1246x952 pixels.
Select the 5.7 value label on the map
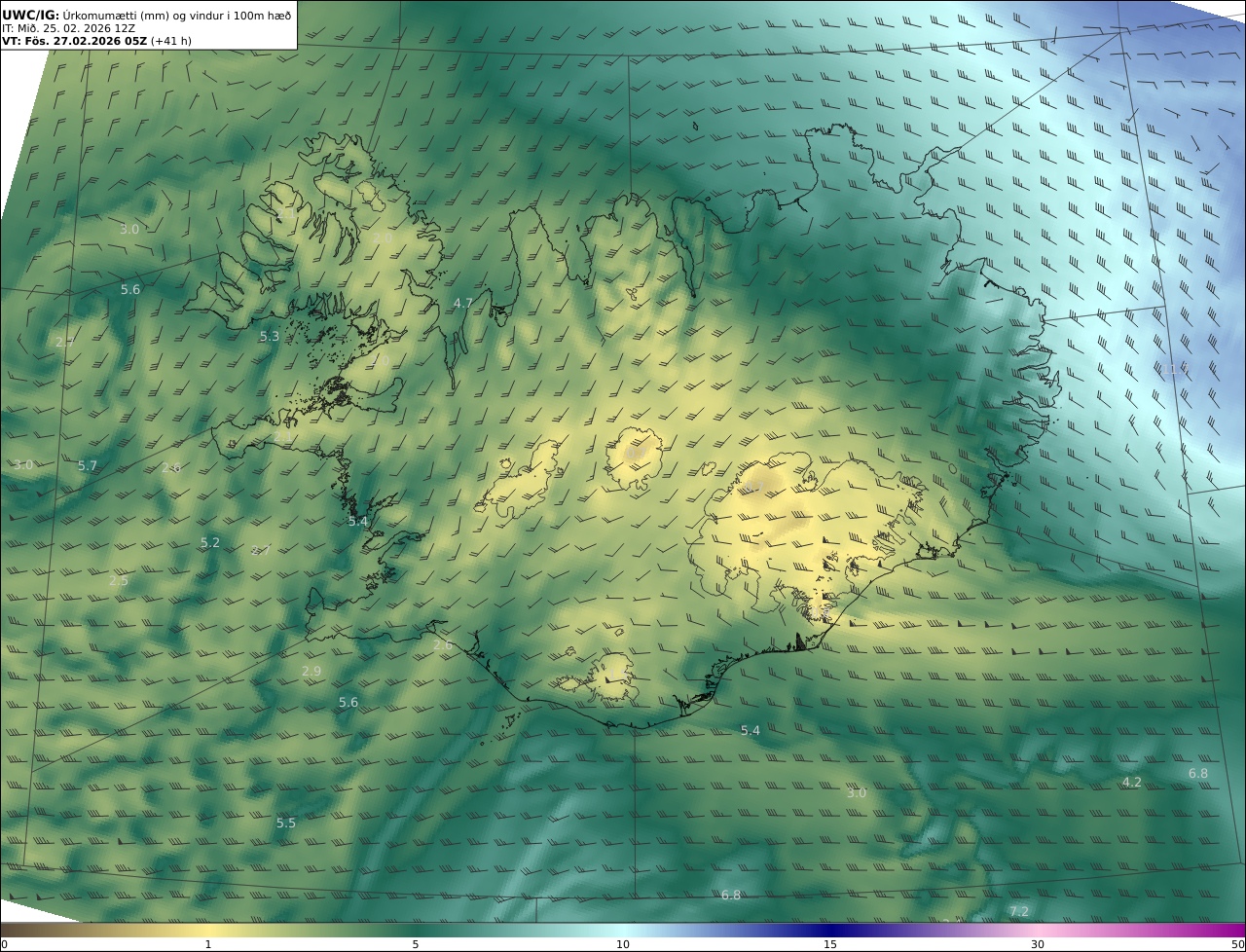88,466
